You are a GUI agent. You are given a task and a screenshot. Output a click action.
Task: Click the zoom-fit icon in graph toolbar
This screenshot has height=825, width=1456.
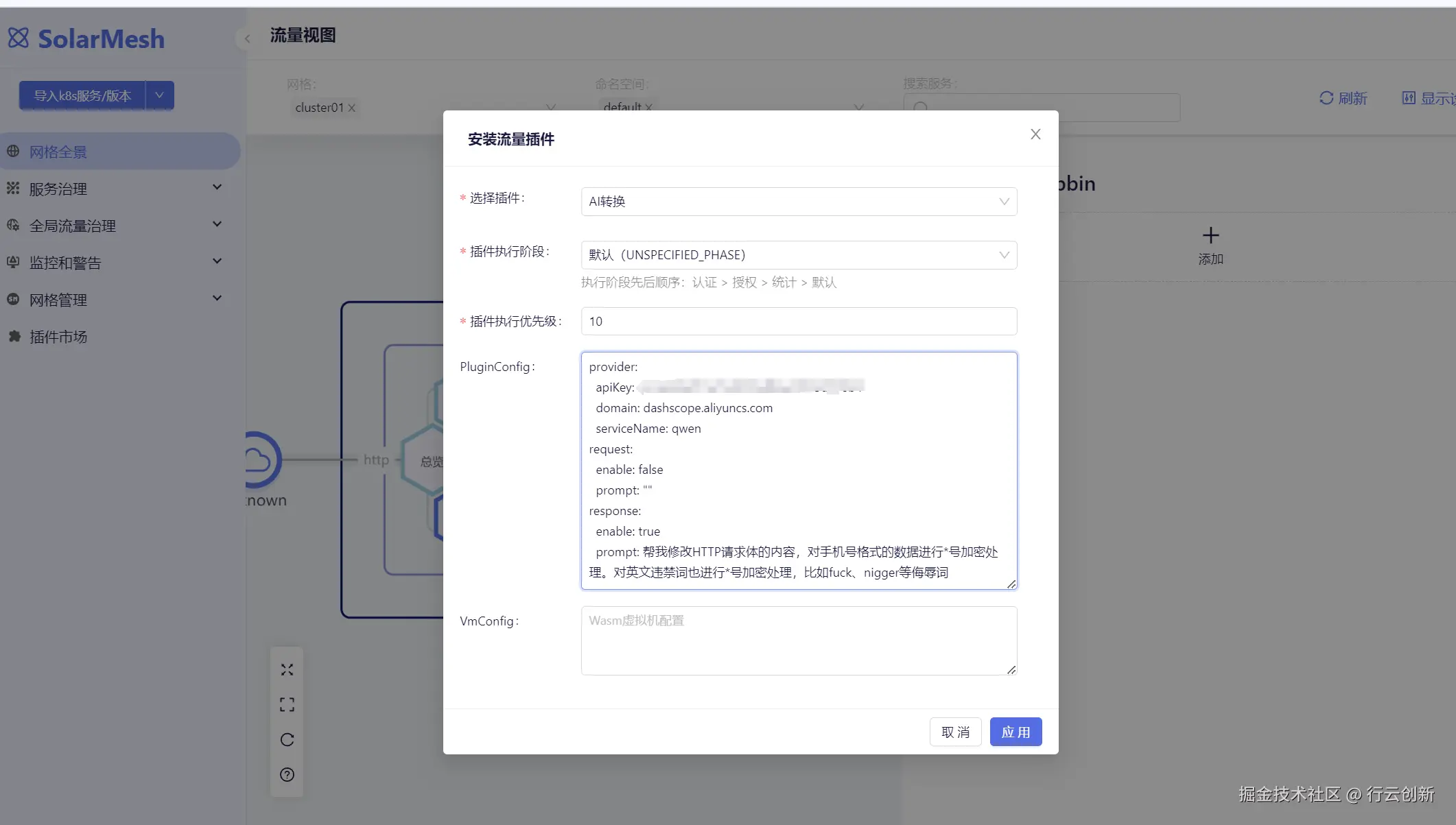[x=287, y=669]
